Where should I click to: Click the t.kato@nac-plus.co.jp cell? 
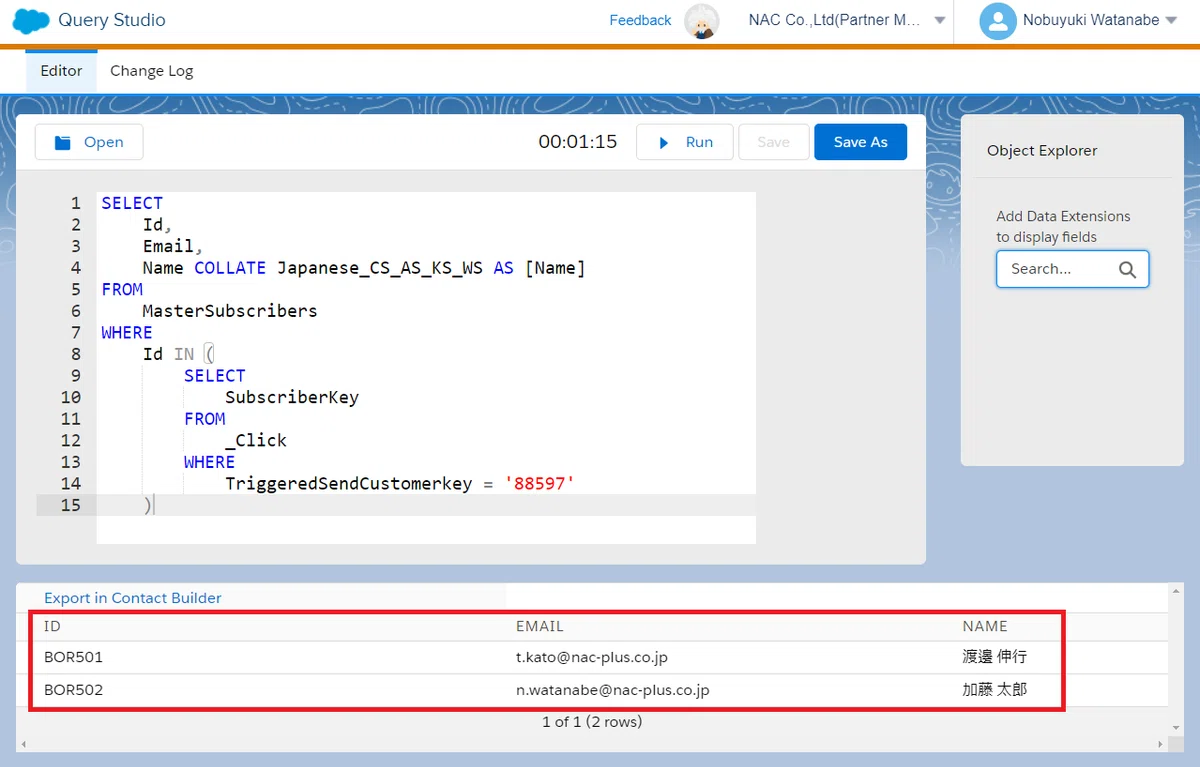pos(592,657)
